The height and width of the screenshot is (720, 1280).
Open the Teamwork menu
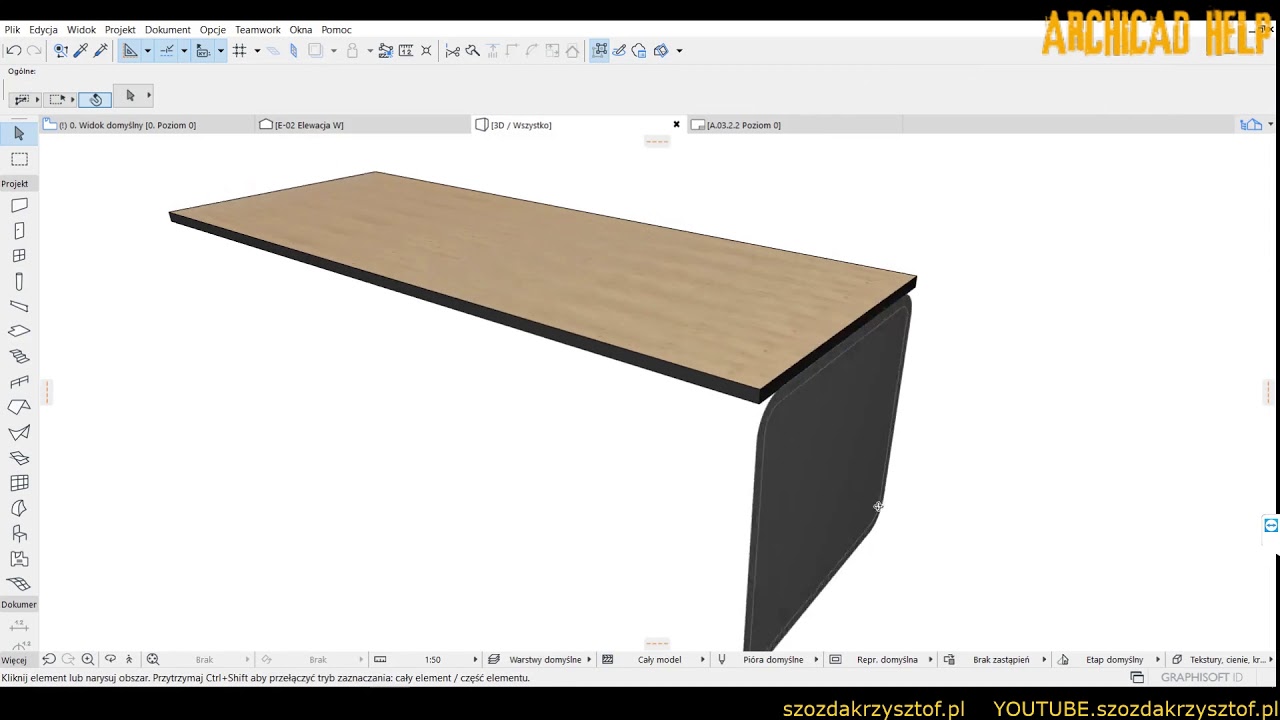pos(258,30)
